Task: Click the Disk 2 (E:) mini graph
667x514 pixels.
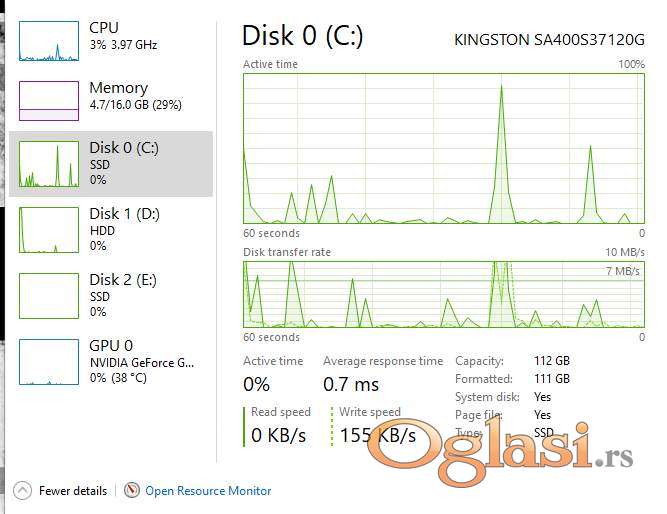Action: pos(48,295)
